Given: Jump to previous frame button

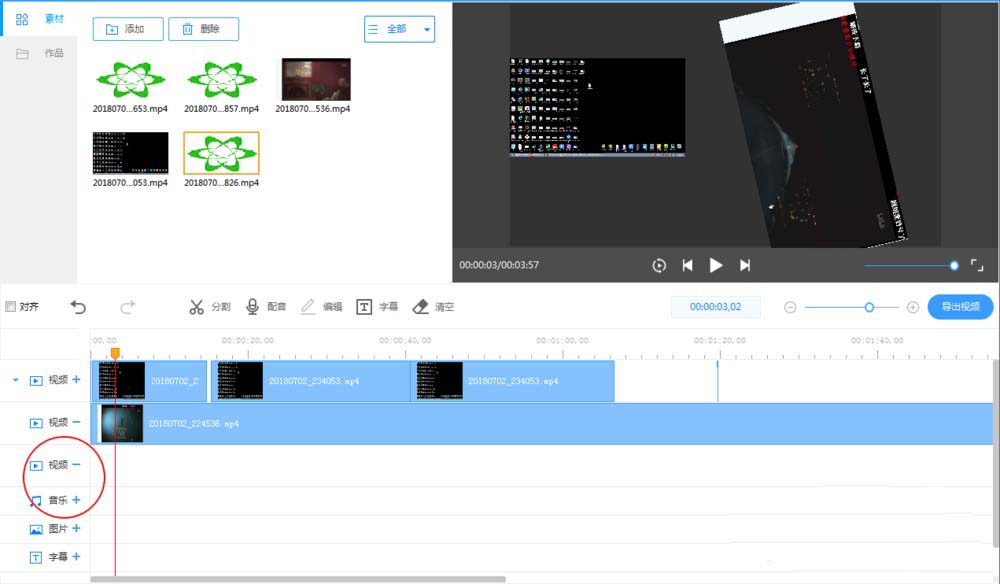Looking at the screenshot, I should [688, 265].
